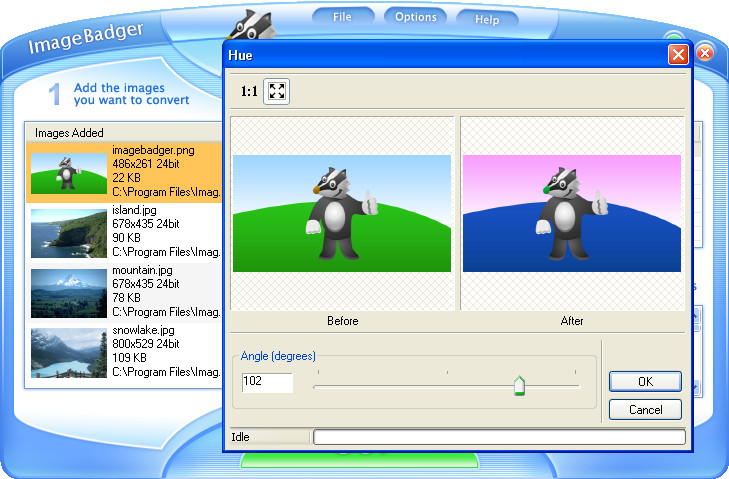
Task: Click the 'After' label
Action: click(x=572, y=321)
